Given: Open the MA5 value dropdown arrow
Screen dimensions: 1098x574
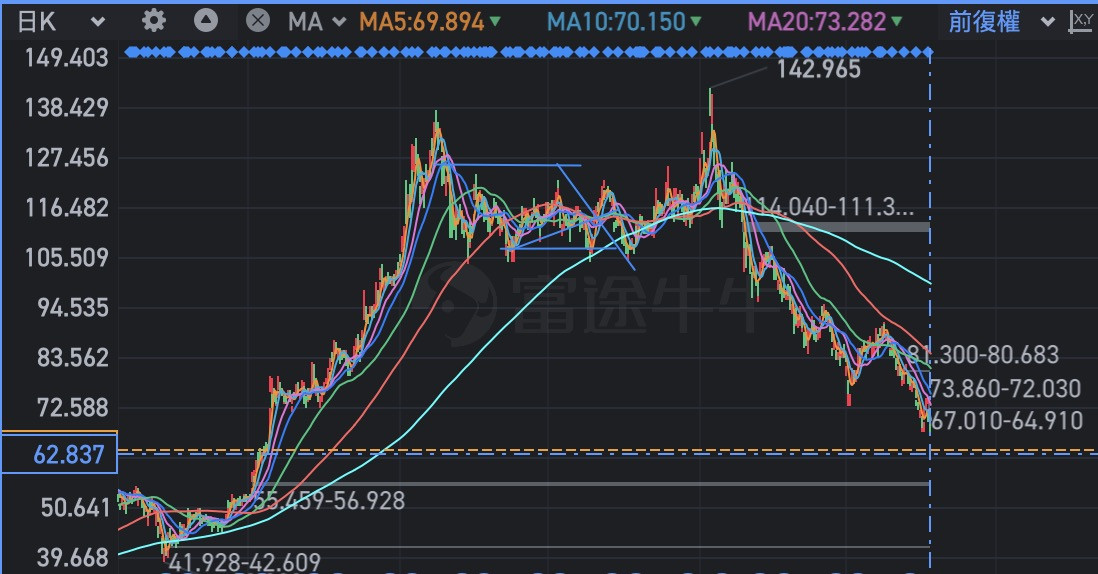Looking at the screenshot, I should tap(495, 22).
